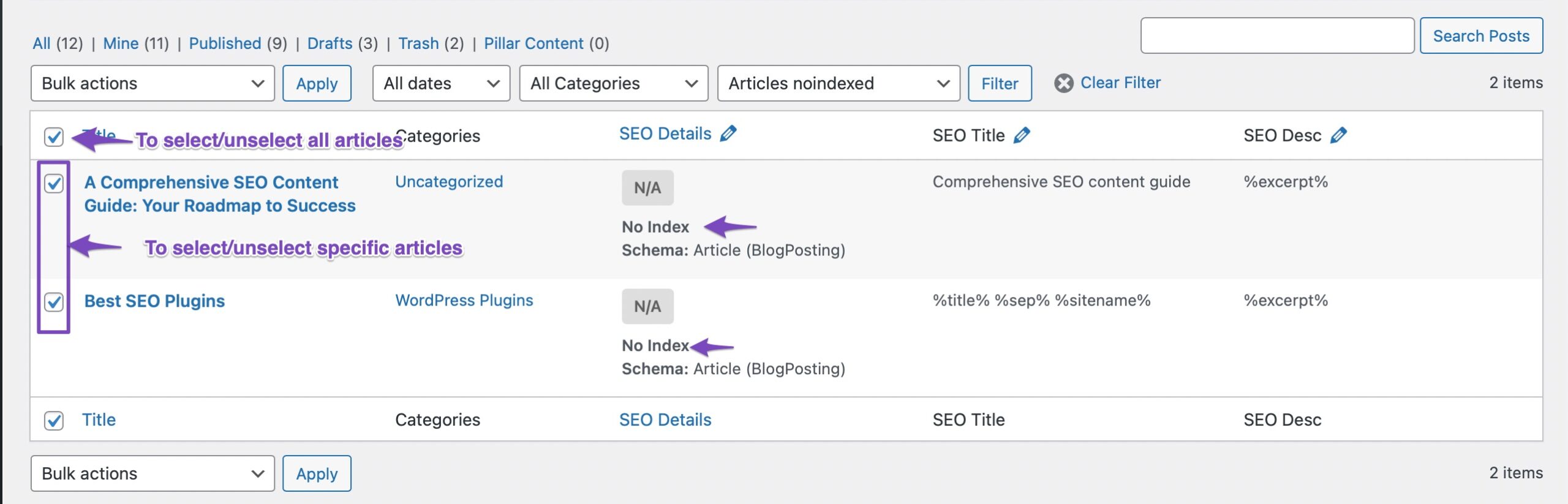The width and height of the screenshot is (1568, 504).
Task: Click the pencil icon next to SEO Desc
Action: point(1339,135)
